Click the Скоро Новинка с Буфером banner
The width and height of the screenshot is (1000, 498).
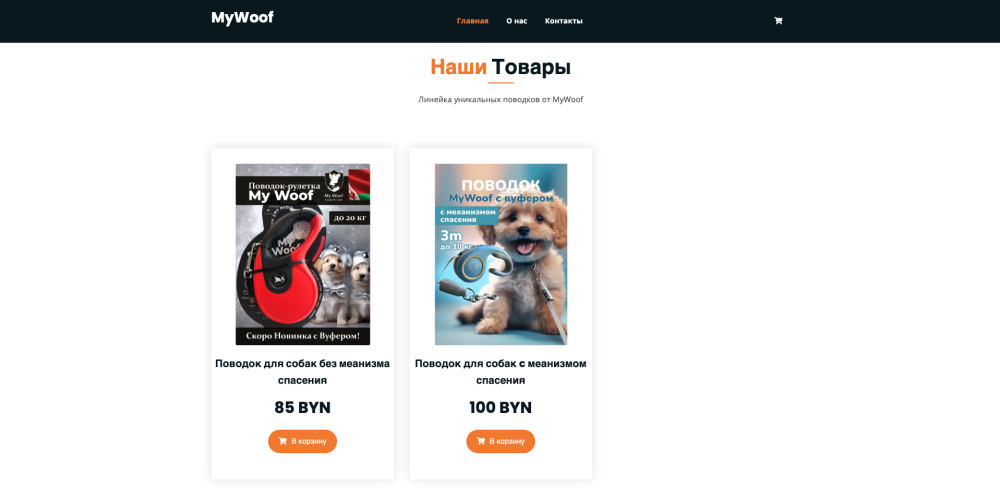[x=303, y=335]
